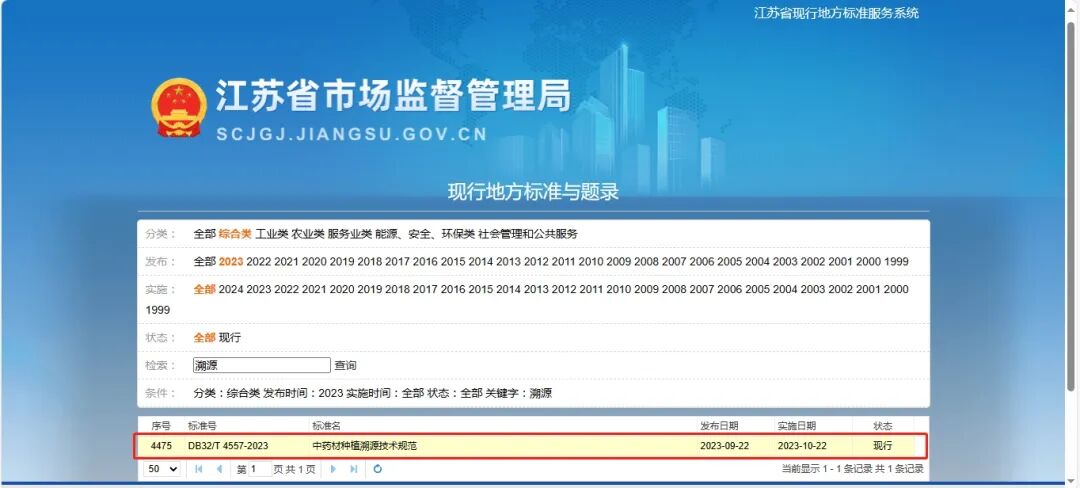Sort by the 实施日期 column header
The image size is (1080, 488).
(x=797, y=426)
